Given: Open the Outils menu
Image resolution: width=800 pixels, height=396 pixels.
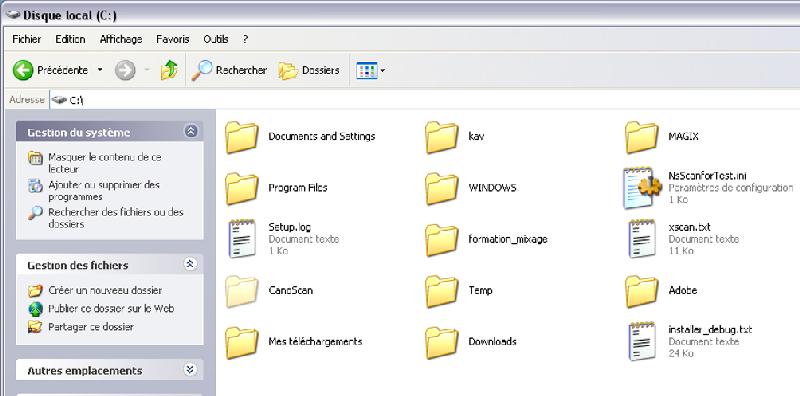Looking at the screenshot, I should coord(216,39).
